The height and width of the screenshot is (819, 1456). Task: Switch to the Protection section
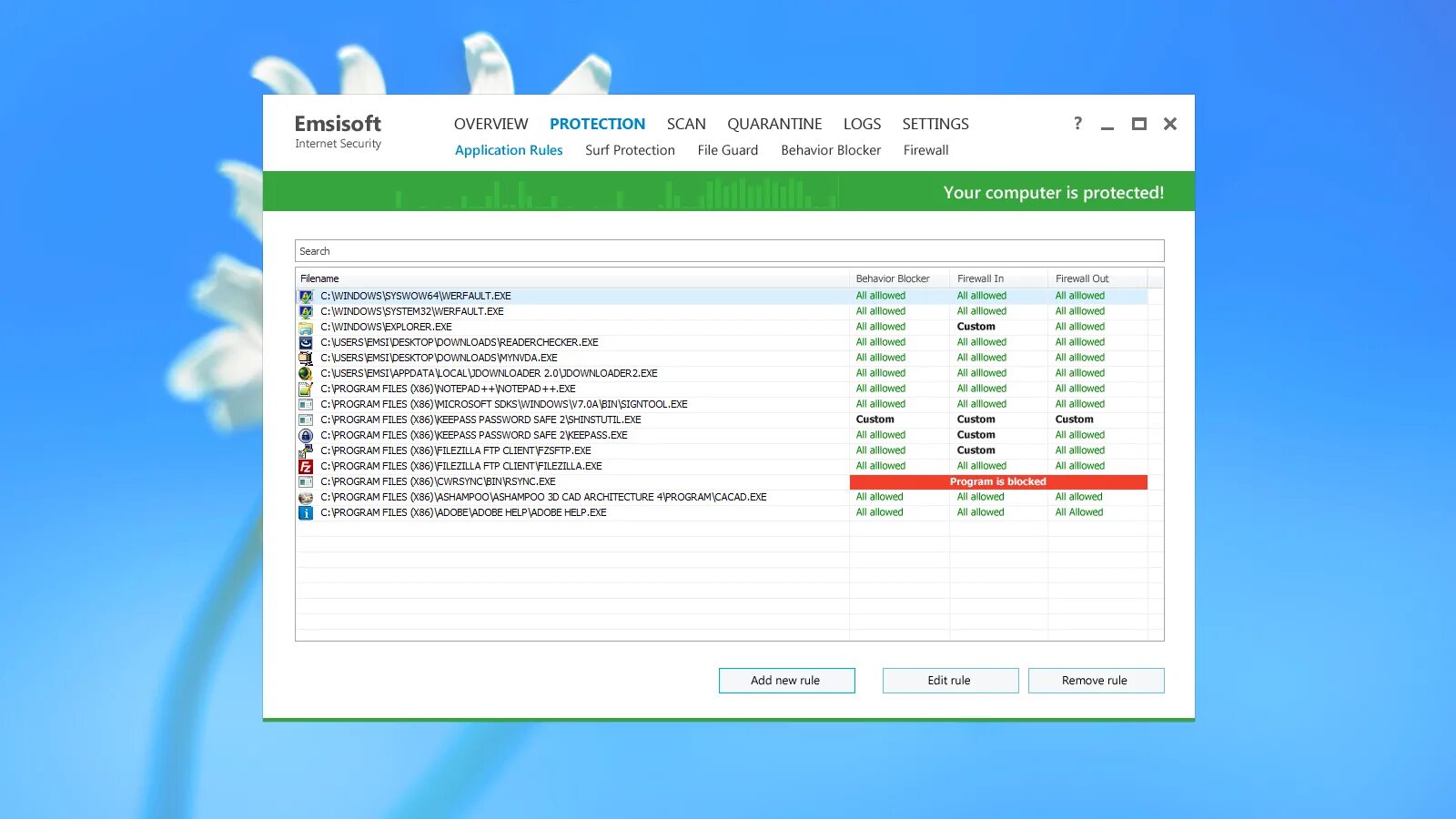pos(597,124)
